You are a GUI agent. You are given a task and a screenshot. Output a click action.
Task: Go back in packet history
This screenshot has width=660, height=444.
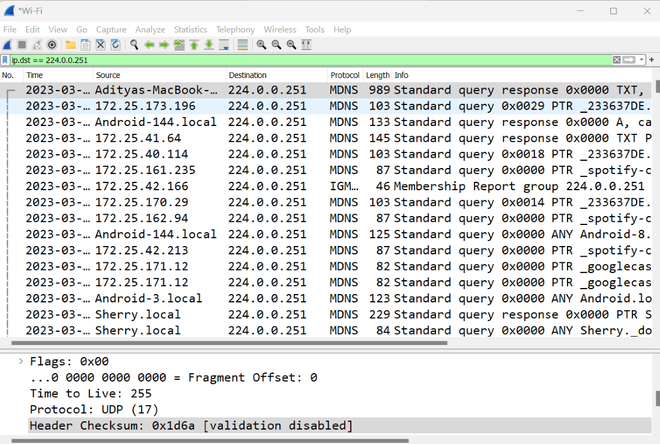point(149,45)
